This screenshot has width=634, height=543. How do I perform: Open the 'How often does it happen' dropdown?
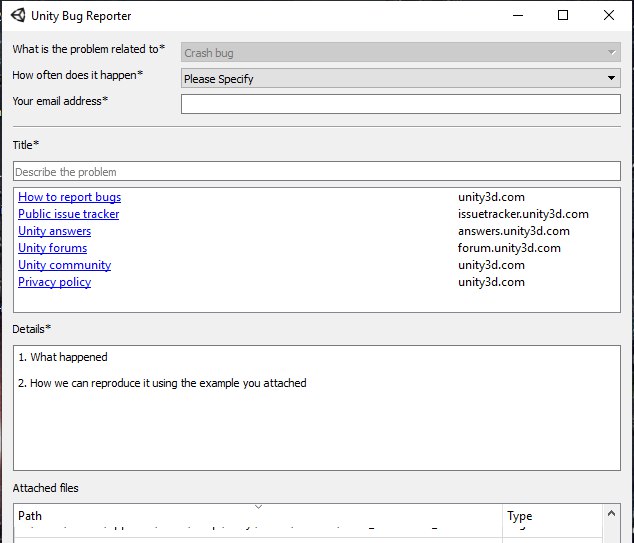tap(401, 78)
